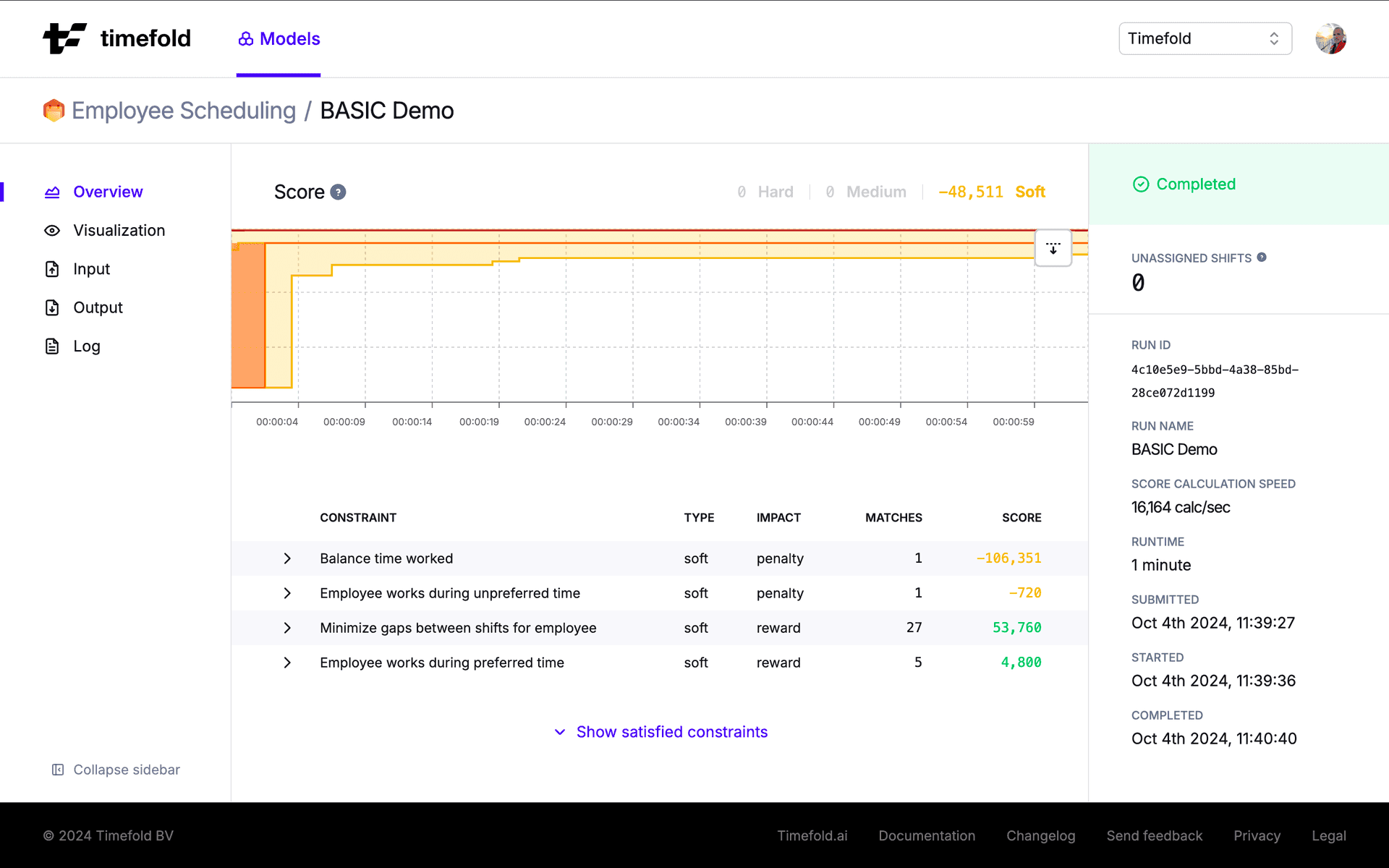
Task: Open Employee Scheduling breadcrumb link
Action: pyautogui.click(x=183, y=110)
